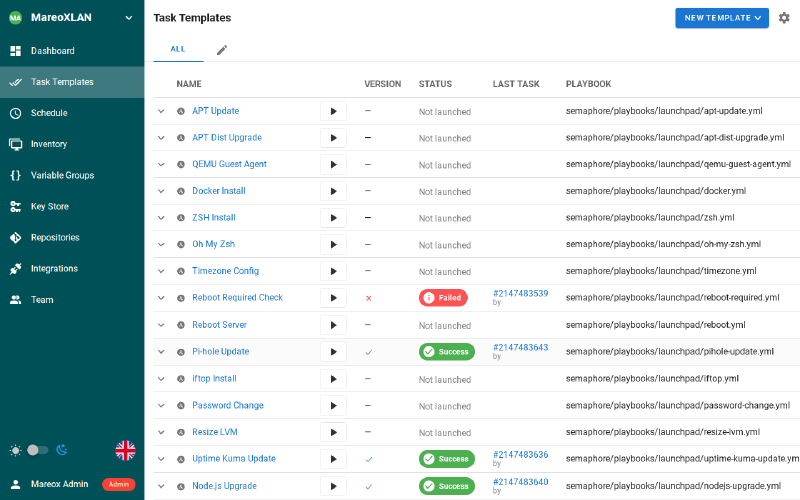Open the Key Store page

point(72,207)
